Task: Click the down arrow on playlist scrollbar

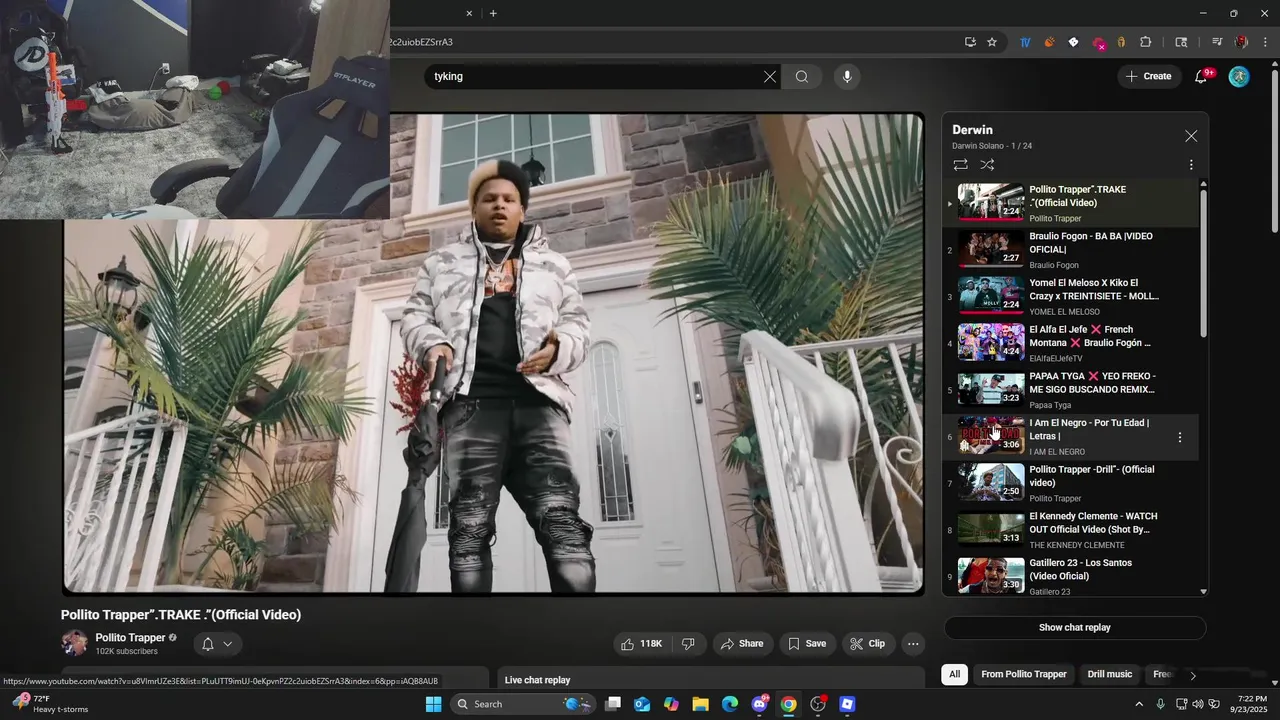Action: (x=1203, y=592)
